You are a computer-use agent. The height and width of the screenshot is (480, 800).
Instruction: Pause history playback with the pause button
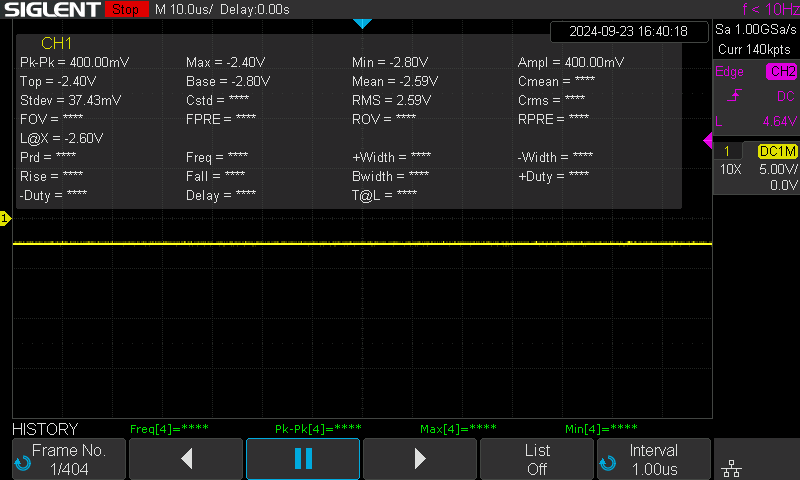tap(303, 458)
